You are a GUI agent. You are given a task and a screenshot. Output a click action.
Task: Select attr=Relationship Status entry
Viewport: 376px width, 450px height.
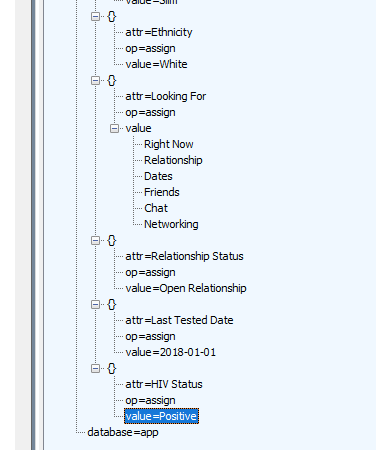click(x=184, y=256)
